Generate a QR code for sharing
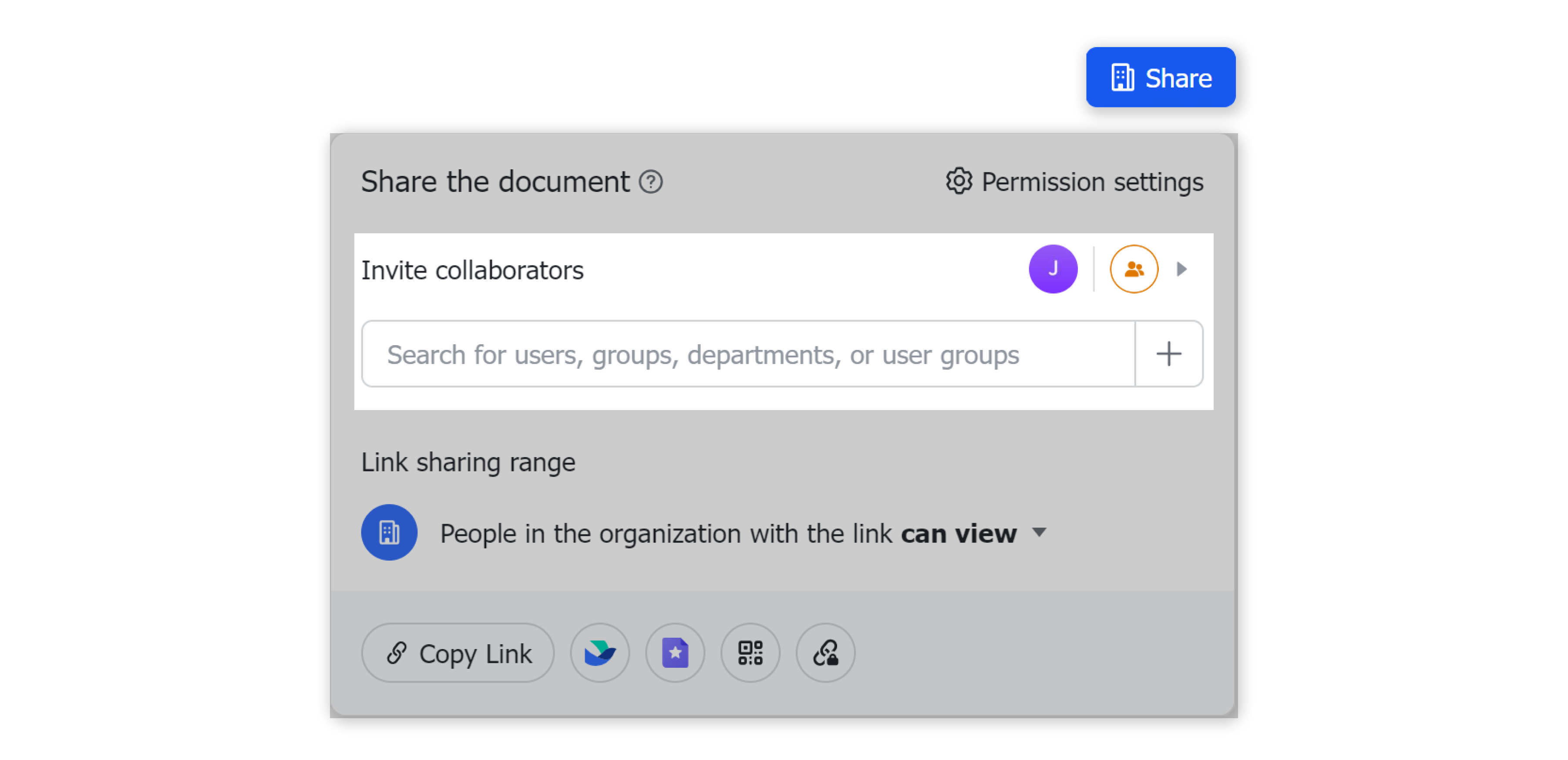 click(750, 652)
